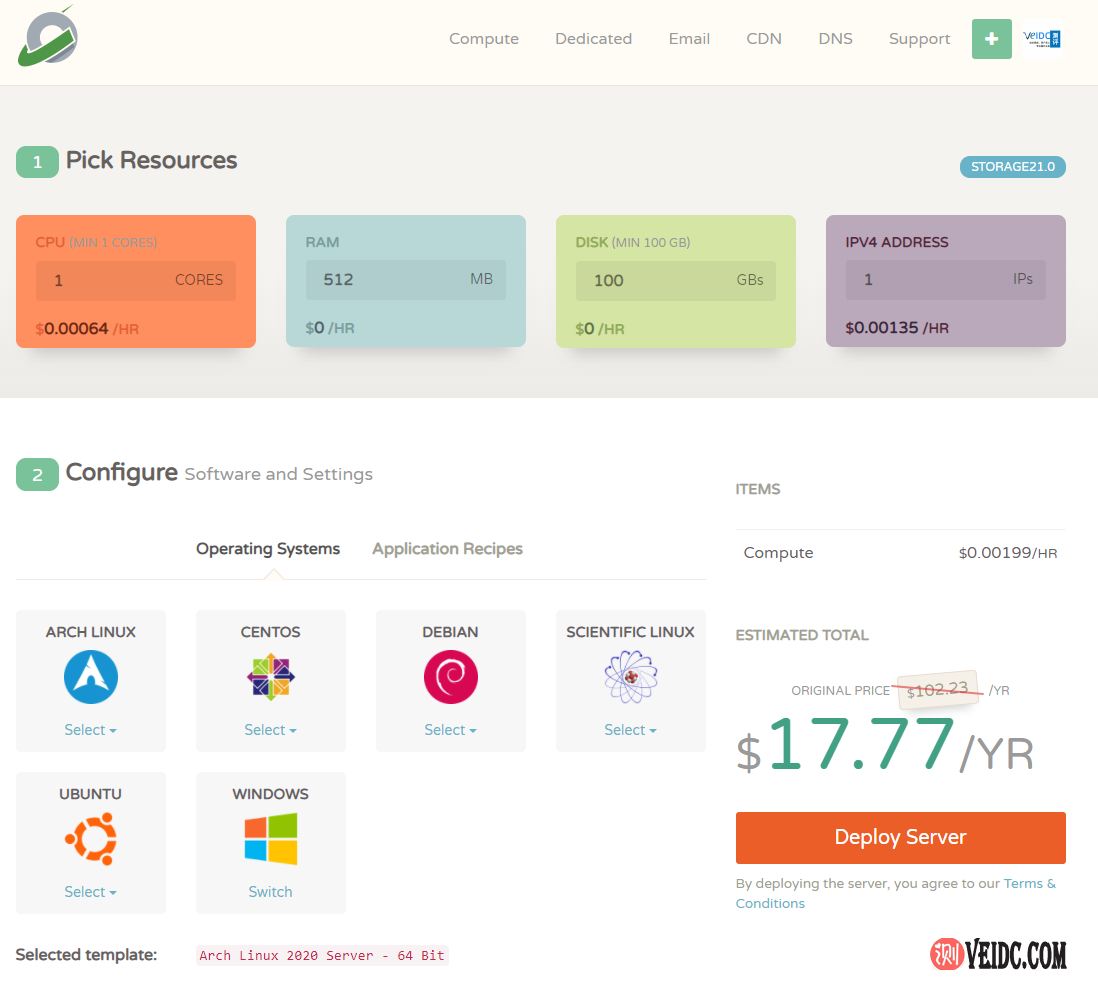The height and width of the screenshot is (1000, 1098).
Task: Click the RAM MB input field
Action: click(405, 279)
